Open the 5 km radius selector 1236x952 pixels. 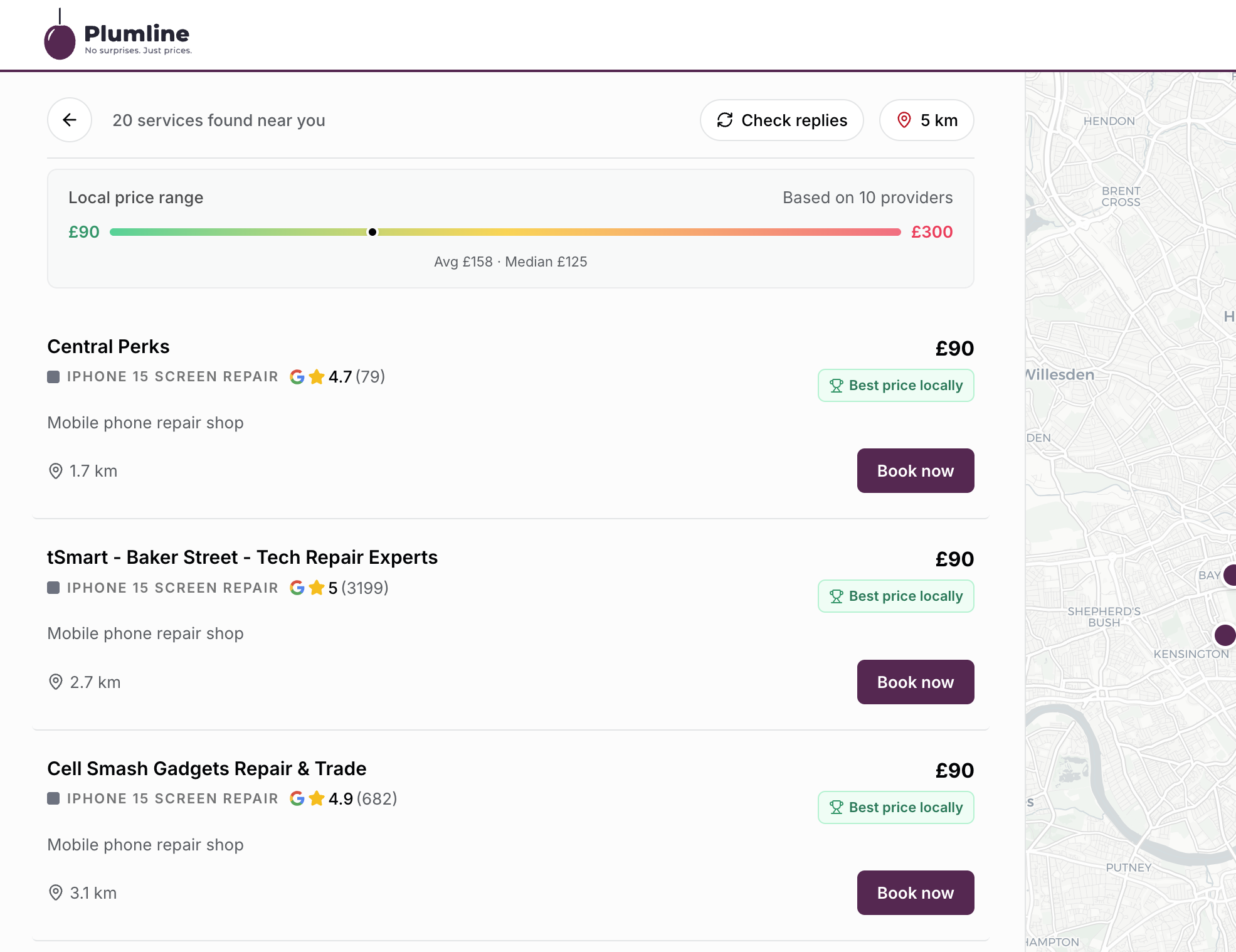click(x=926, y=120)
